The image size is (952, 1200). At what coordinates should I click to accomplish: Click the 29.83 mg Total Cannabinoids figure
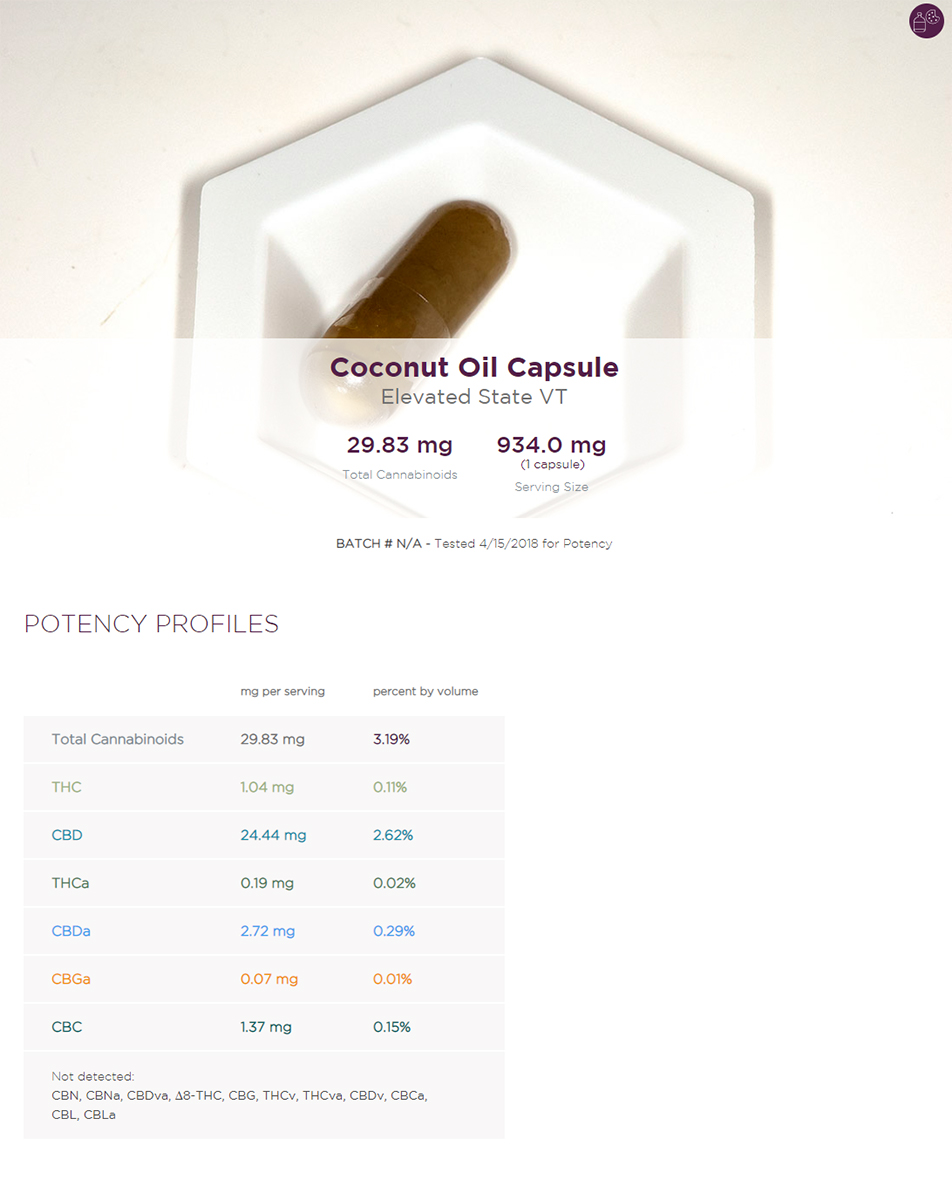(x=400, y=445)
